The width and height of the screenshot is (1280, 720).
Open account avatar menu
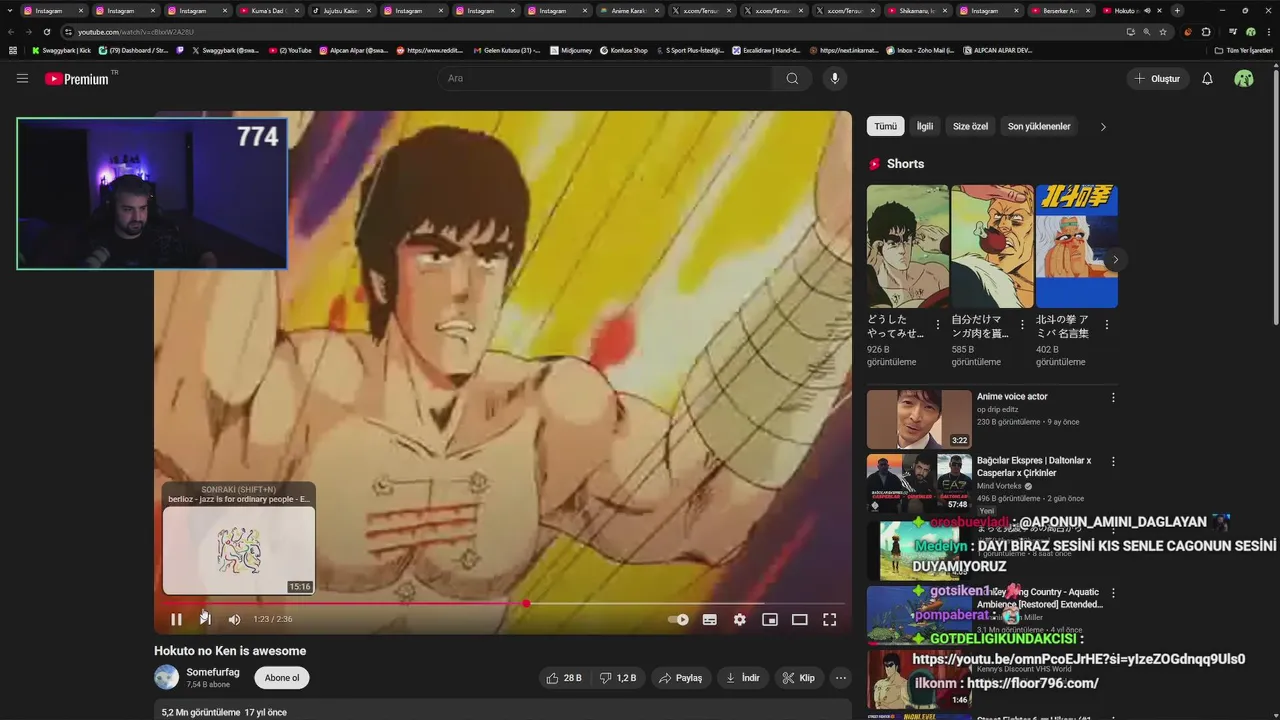click(1244, 78)
